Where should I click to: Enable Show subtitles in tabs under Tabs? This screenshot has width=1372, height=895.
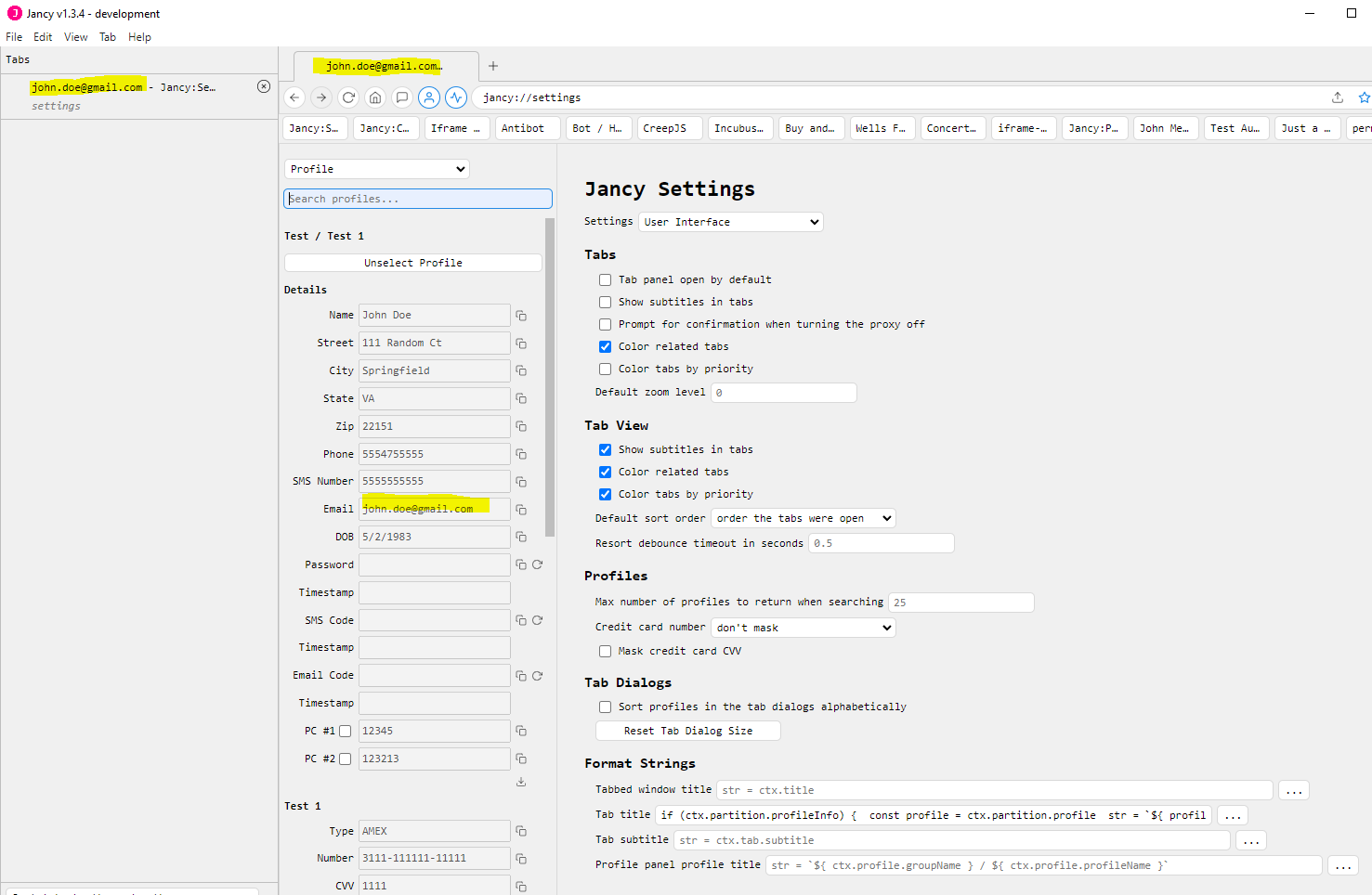click(605, 302)
